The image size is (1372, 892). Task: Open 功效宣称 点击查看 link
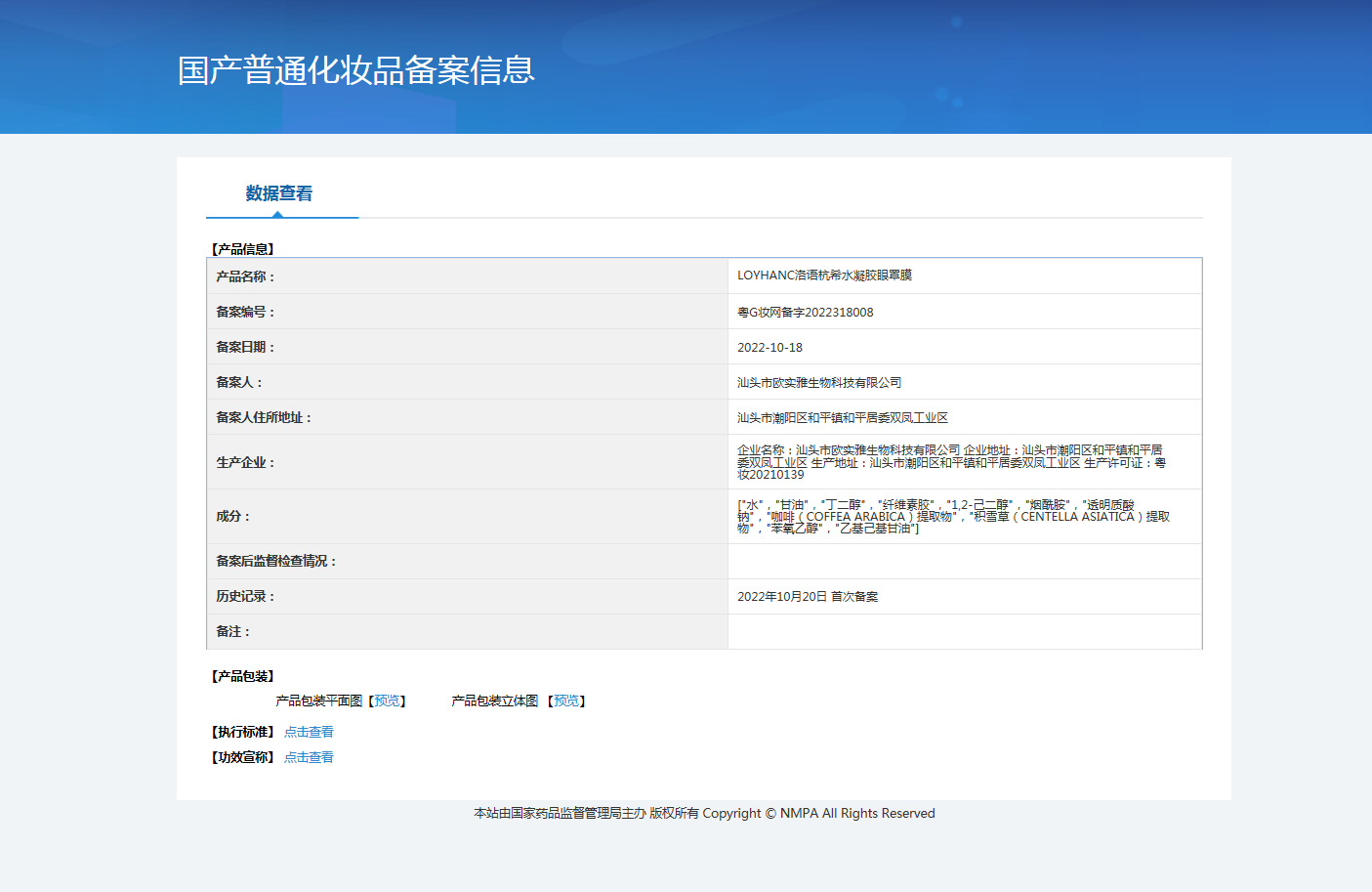click(309, 757)
